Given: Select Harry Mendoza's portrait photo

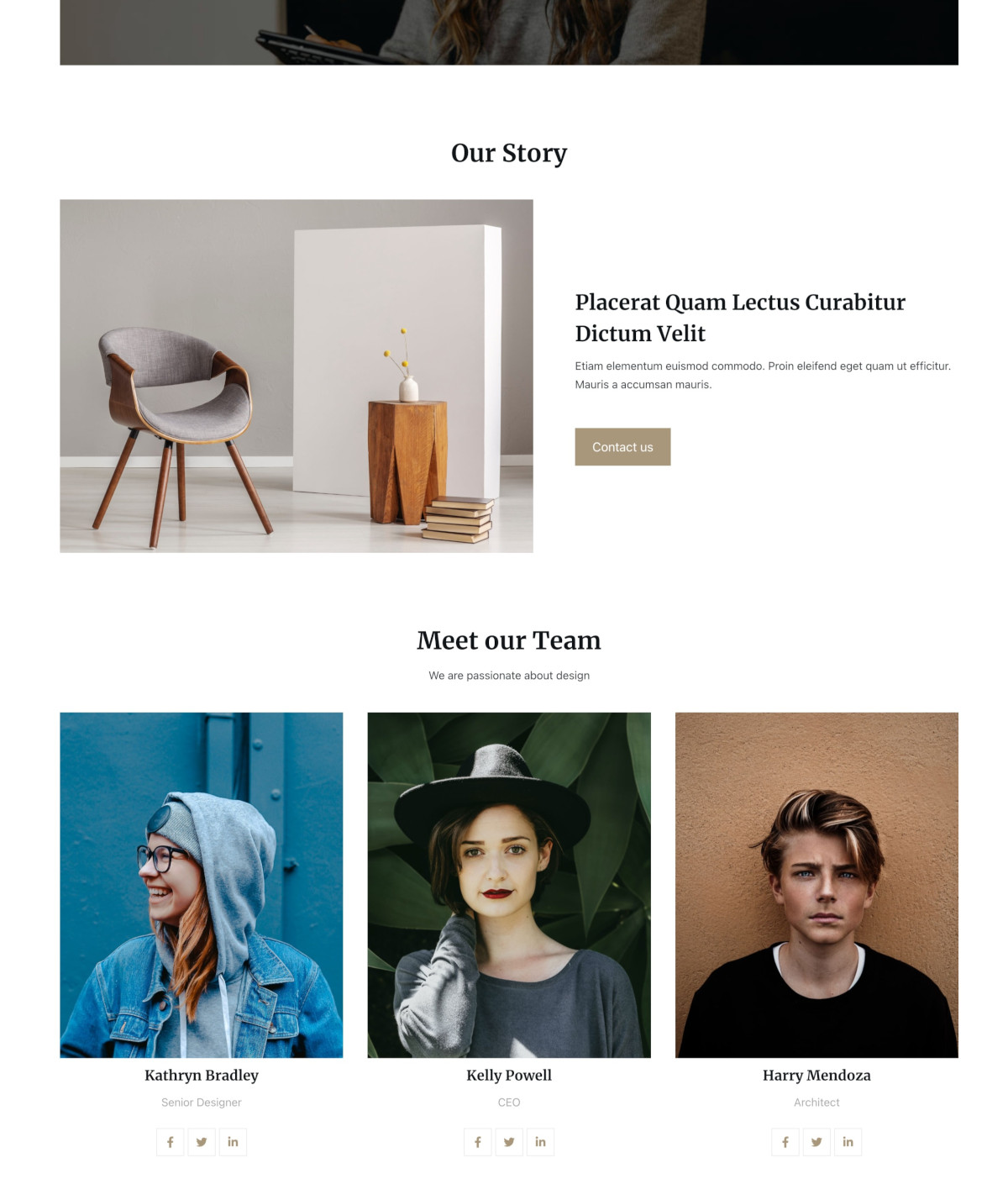Looking at the screenshot, I should (x=816, y=885).
